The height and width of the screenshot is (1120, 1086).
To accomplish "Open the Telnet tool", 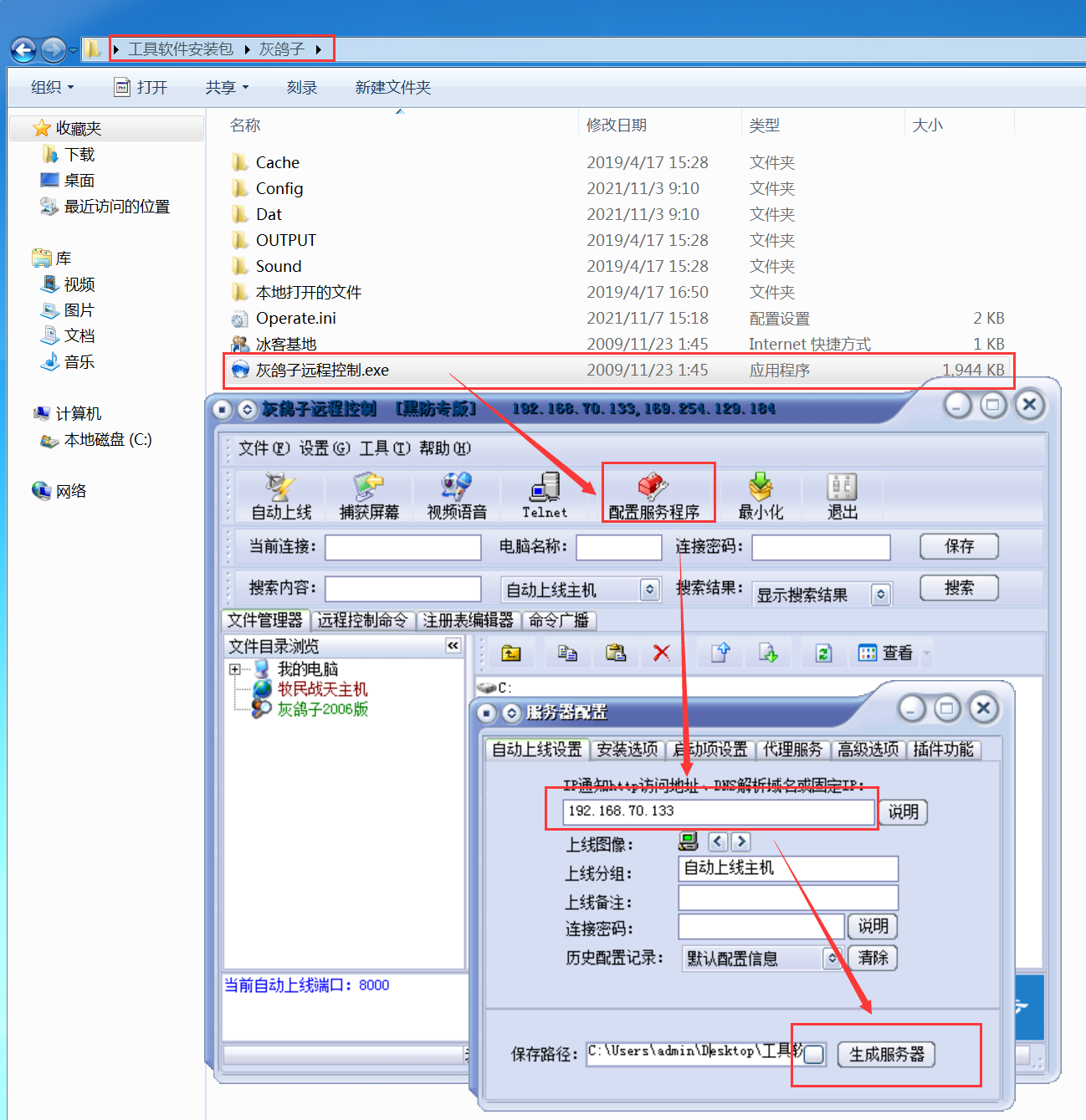I will tap(545, 497).
